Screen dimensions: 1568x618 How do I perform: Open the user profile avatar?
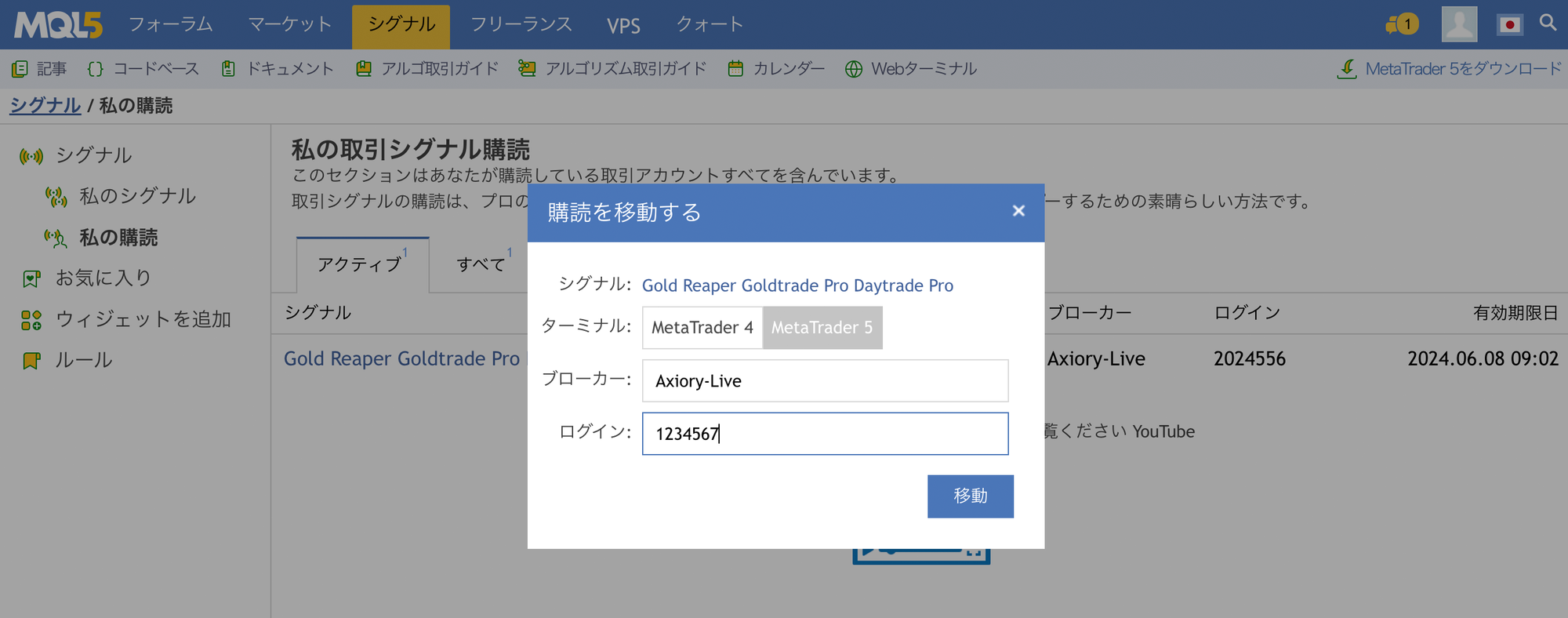(x=1459, y=24)
